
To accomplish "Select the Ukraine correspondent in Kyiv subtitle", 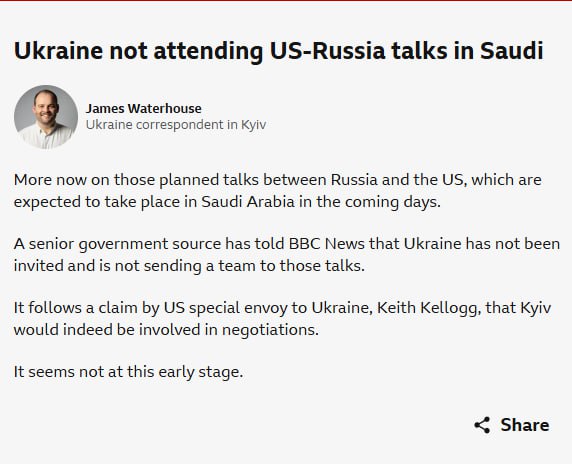I will click(x=176, y=125).
